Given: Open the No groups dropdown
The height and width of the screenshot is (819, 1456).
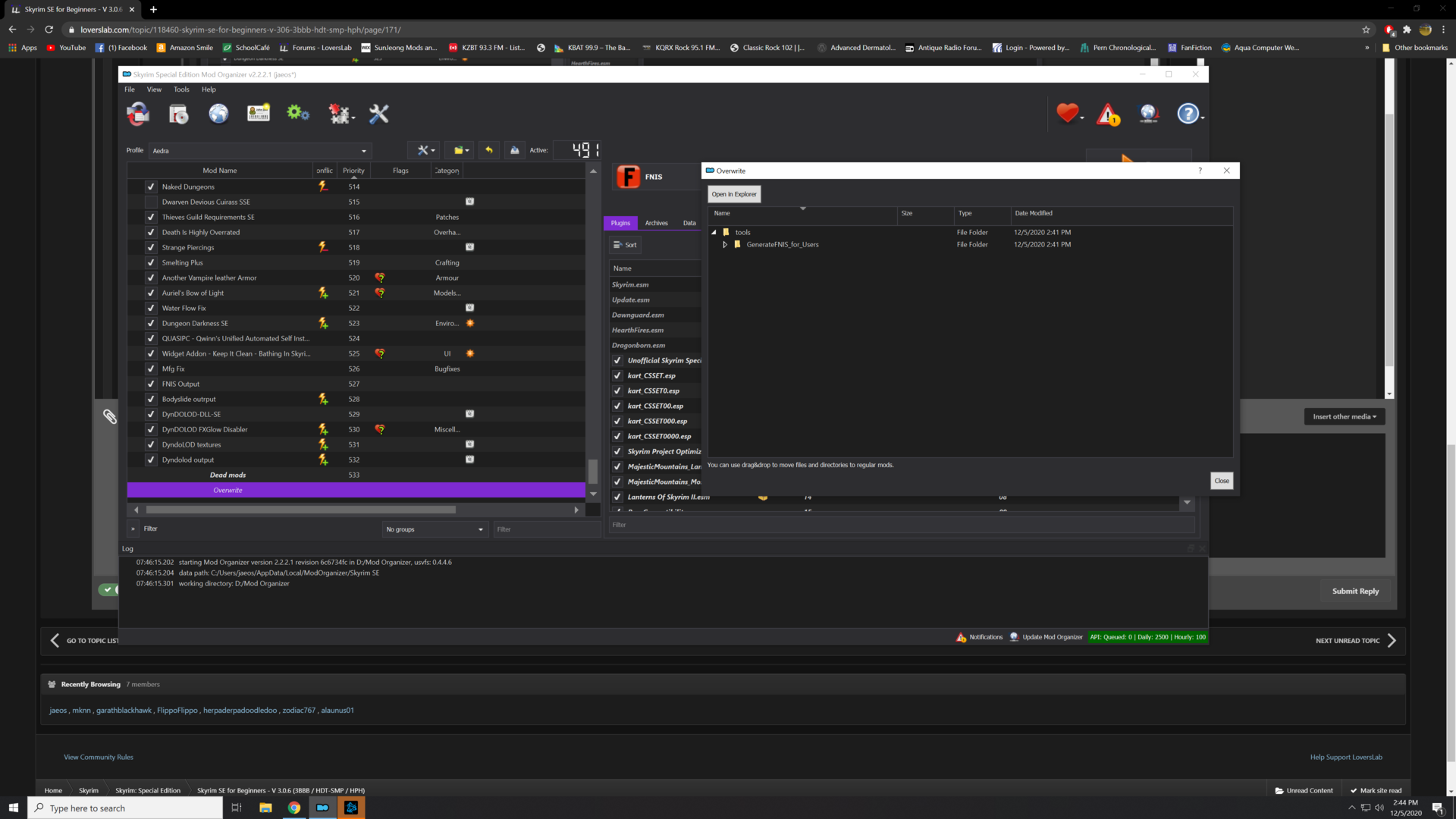Looking at the screenshot, I should (435, 529).
